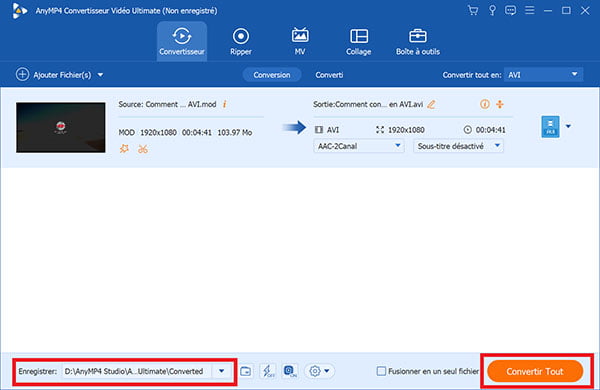Click the register key icon
The image size is (600, 390).
(492, 10)
